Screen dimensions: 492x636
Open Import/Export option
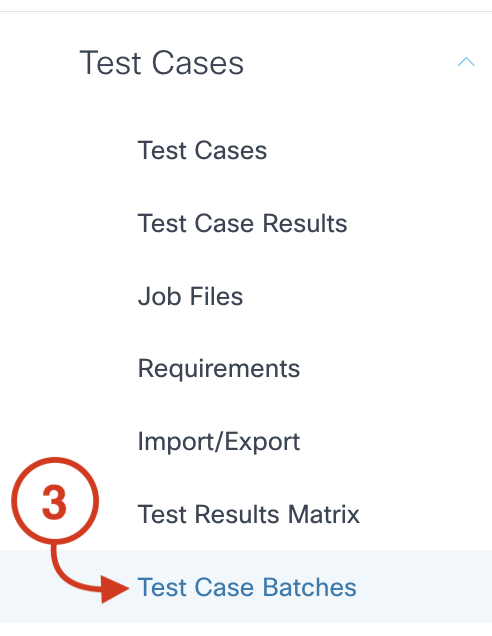pos(219,442)
